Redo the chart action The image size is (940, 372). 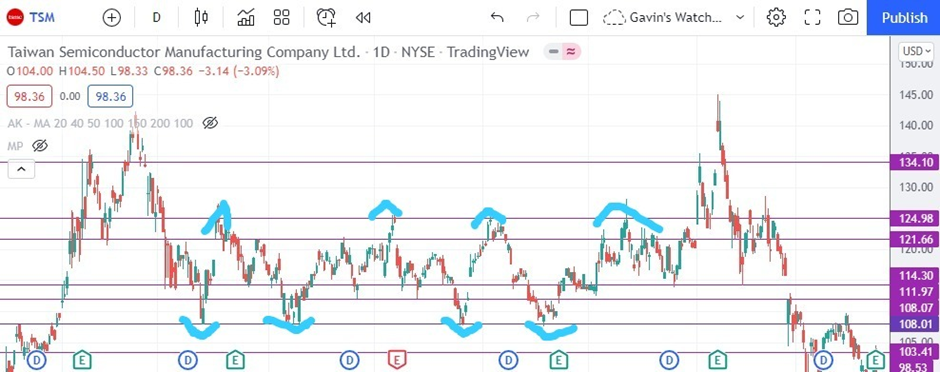(x=532, y=17)
